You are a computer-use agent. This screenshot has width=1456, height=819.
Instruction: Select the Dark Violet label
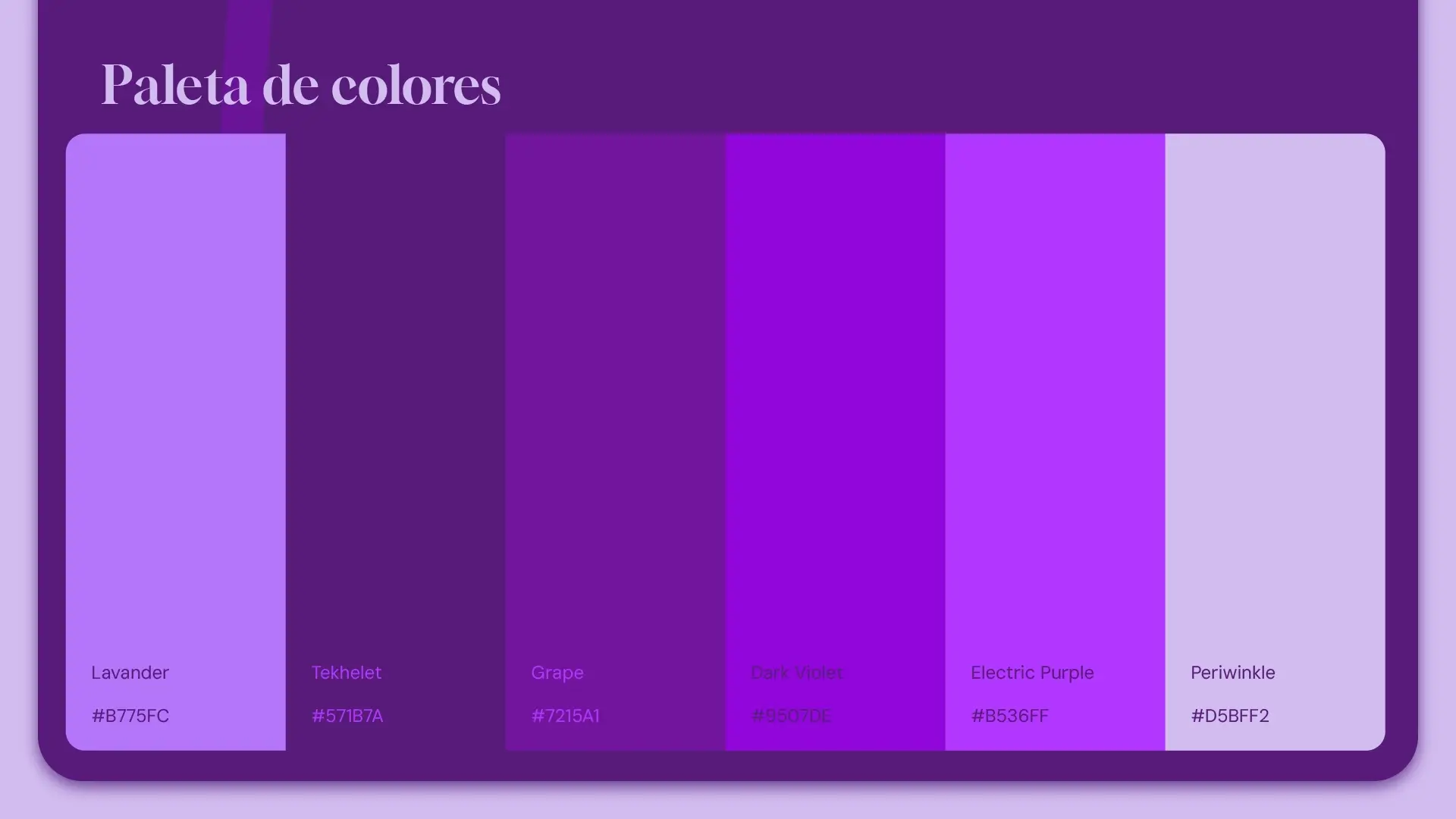797,673
